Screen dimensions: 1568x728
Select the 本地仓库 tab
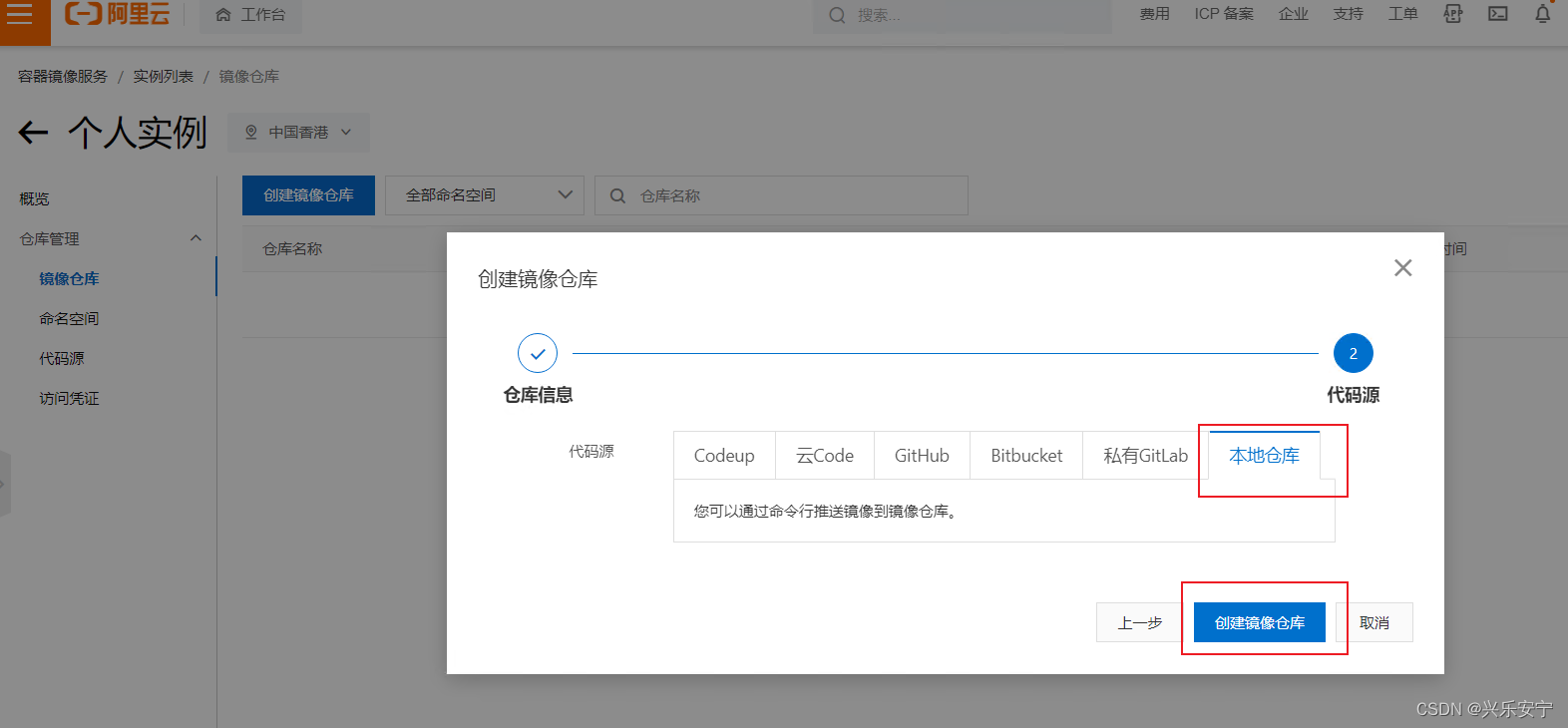tap(1265, 456)
